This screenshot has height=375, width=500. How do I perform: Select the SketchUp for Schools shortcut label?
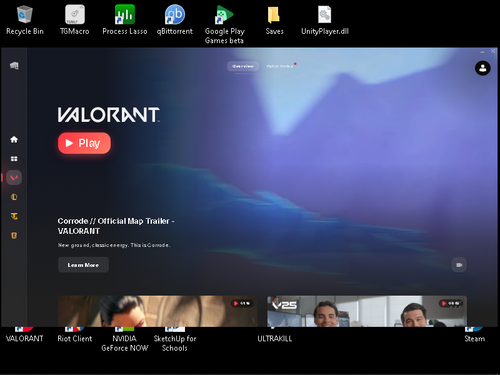click(175, 343)
